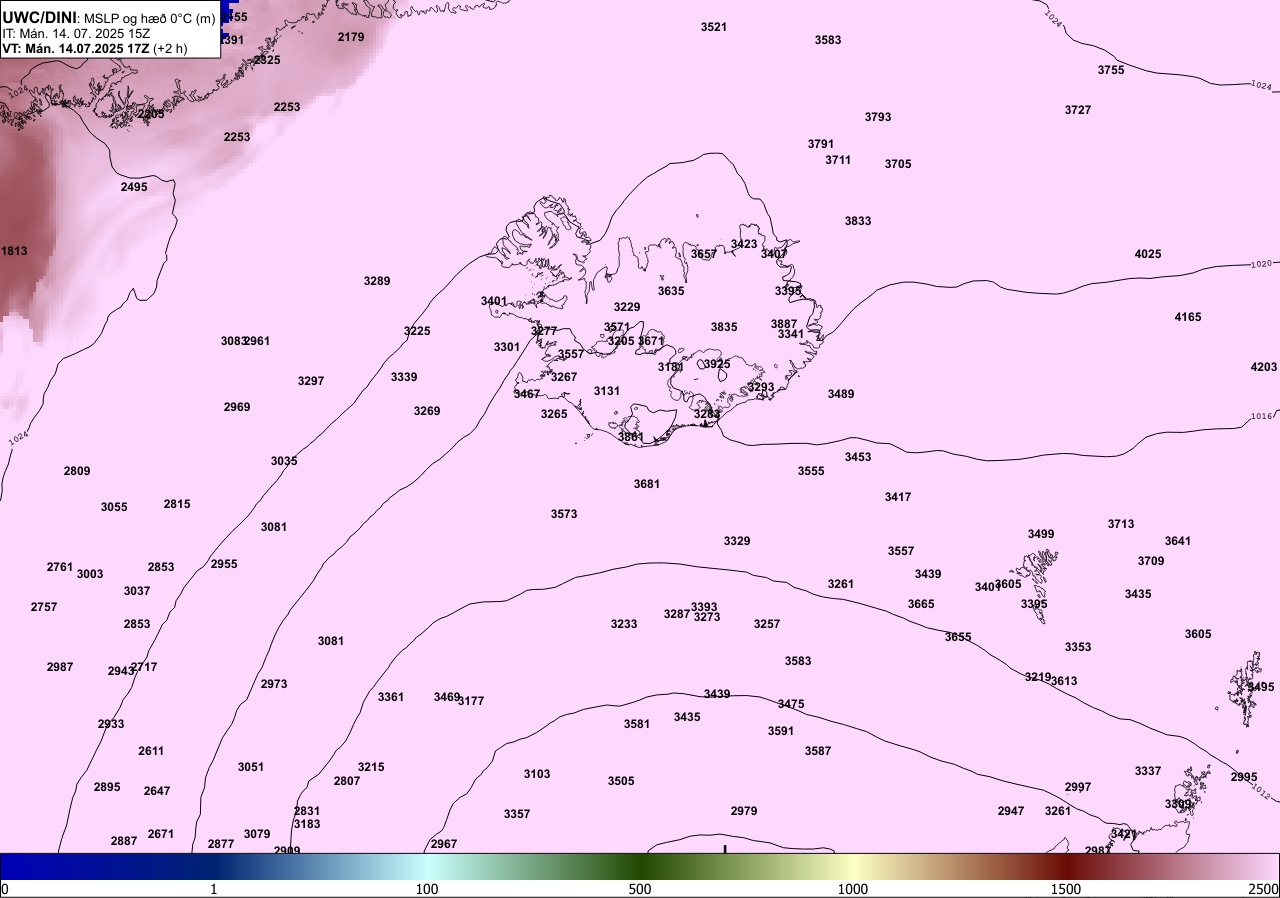
Task: Click the 2809 height value
Action: (x=77, y=471)
